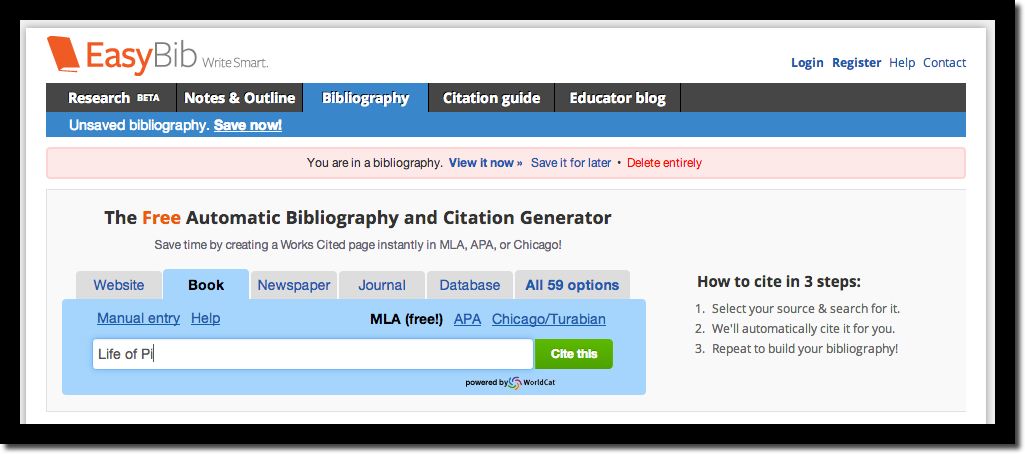Expand All 59 options
The height and width of the screenshot is (454, 1025).
point(572,285)
